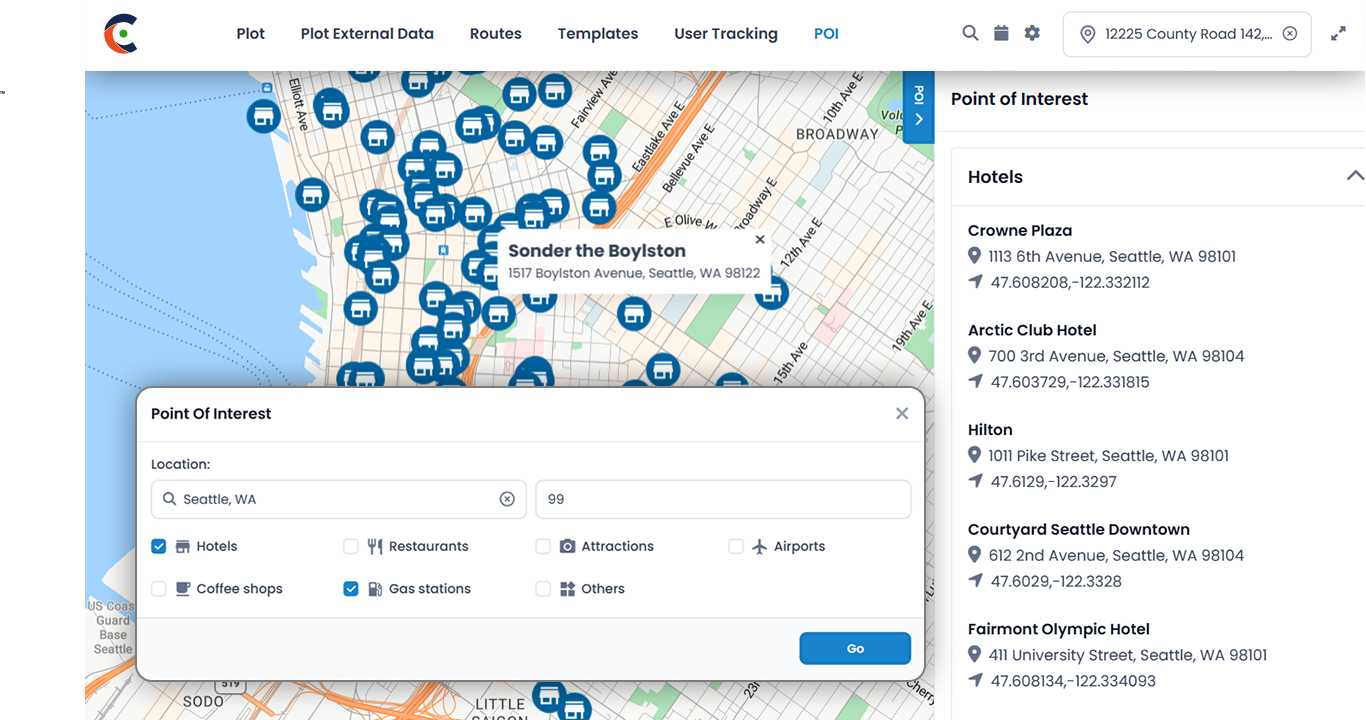Click Arctic Club Hotel name
This screenshot has height=720, width=1366.
(x=1032, y=330)
